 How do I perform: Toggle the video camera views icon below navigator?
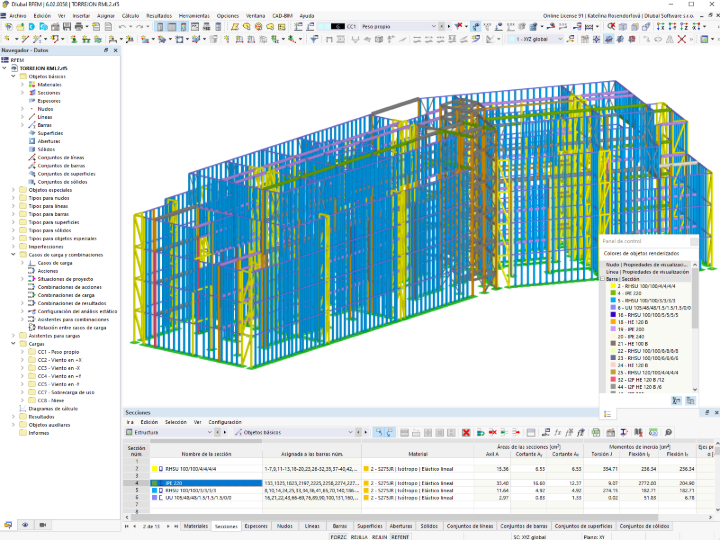[43, 525]
